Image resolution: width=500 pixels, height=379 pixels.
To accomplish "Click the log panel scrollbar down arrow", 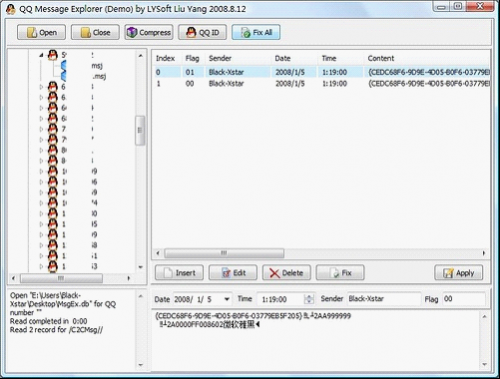I will 141,365.
